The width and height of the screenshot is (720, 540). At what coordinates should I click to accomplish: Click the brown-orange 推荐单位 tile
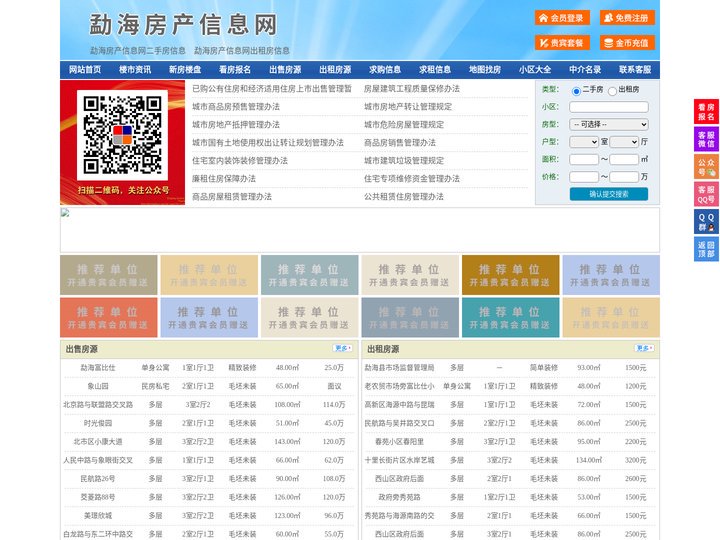(510, 275)
